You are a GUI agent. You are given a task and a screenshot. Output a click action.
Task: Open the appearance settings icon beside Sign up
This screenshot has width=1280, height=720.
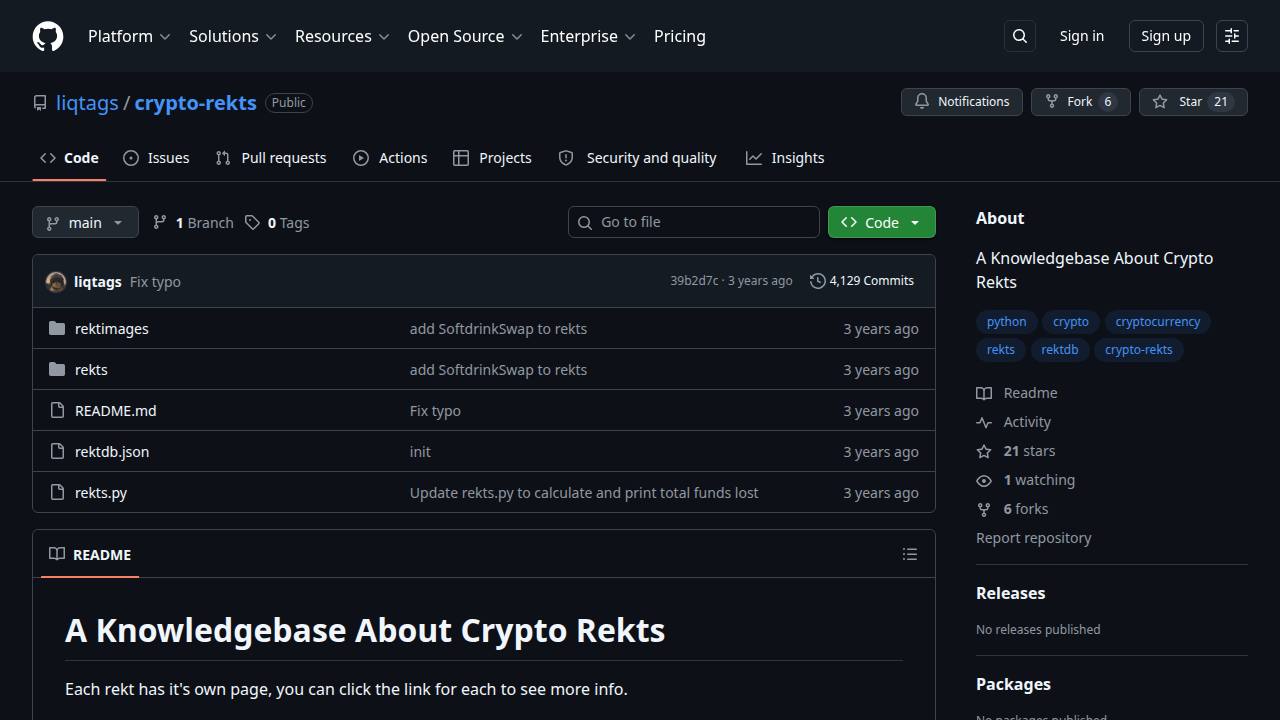click(1232, 36)
